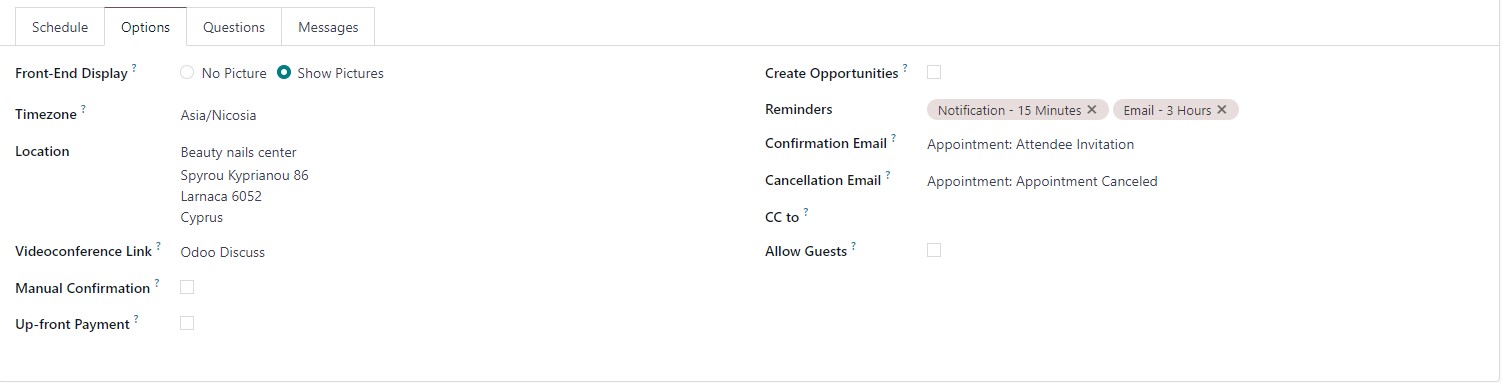This screenshot has height=383, width=1502.
Task: Show the Manual Confirmation help question mark
Action: [x=157, y=283]
